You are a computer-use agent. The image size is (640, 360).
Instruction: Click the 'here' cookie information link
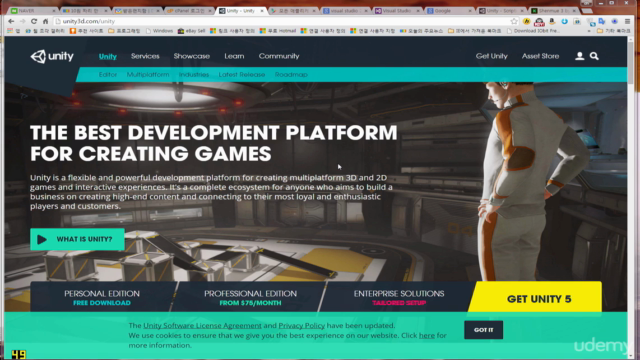point(427,336)
